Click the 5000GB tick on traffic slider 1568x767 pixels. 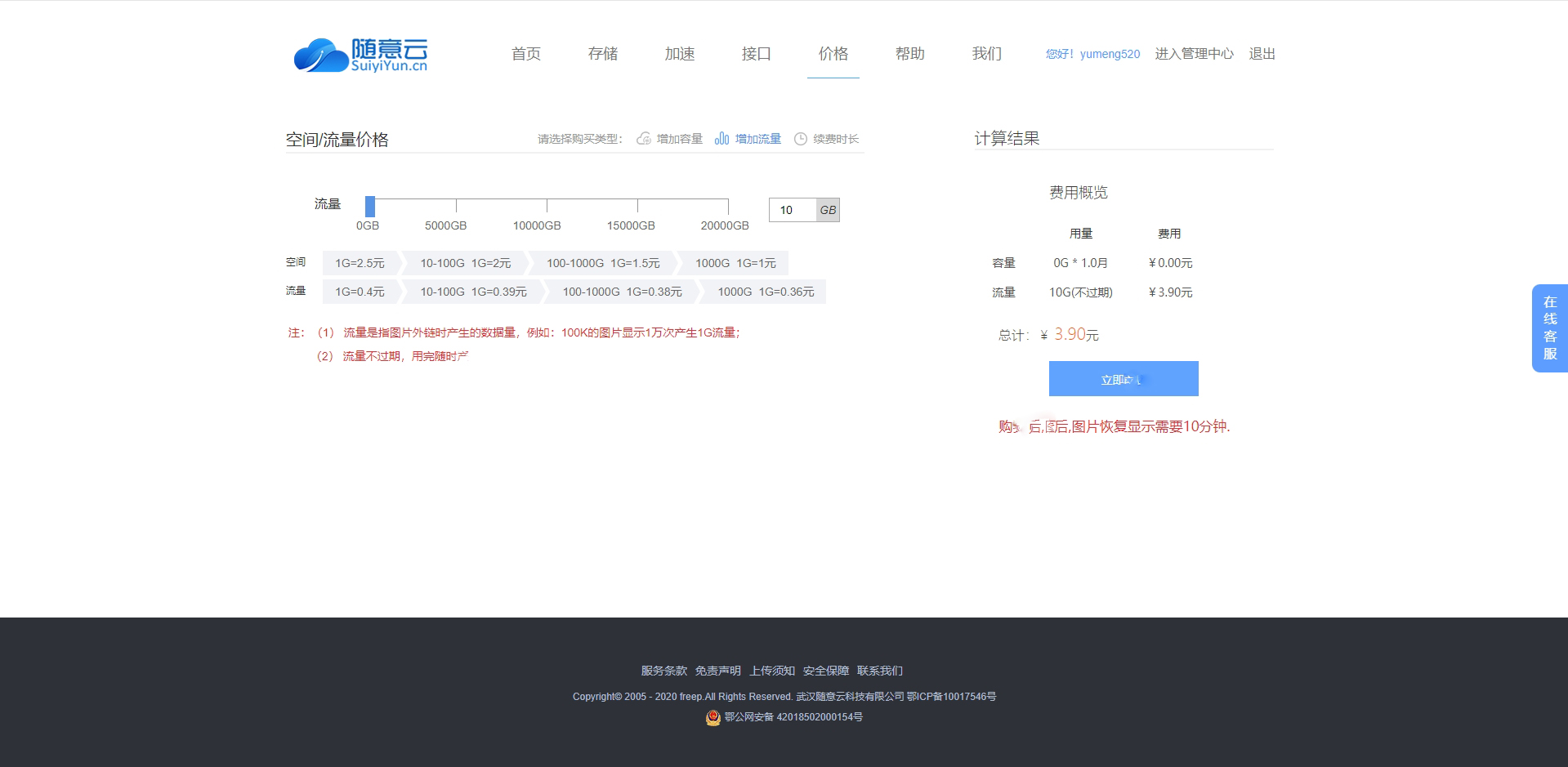(456, 206)
